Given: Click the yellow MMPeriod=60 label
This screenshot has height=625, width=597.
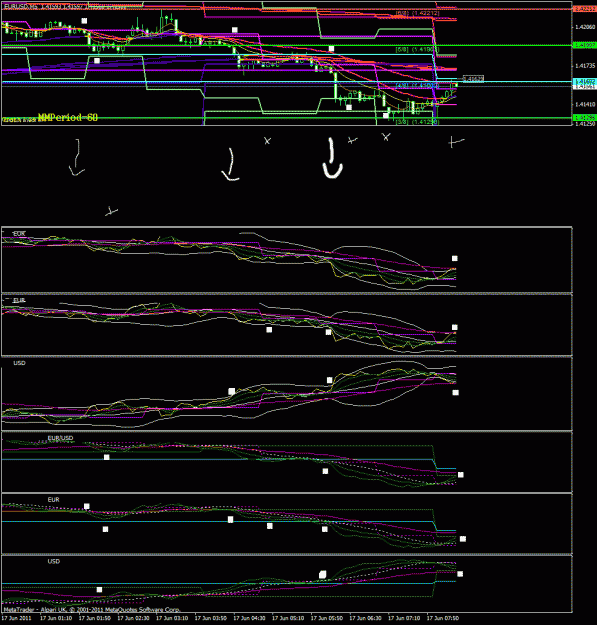Looking at the screenshot, I should coord(68,117).
